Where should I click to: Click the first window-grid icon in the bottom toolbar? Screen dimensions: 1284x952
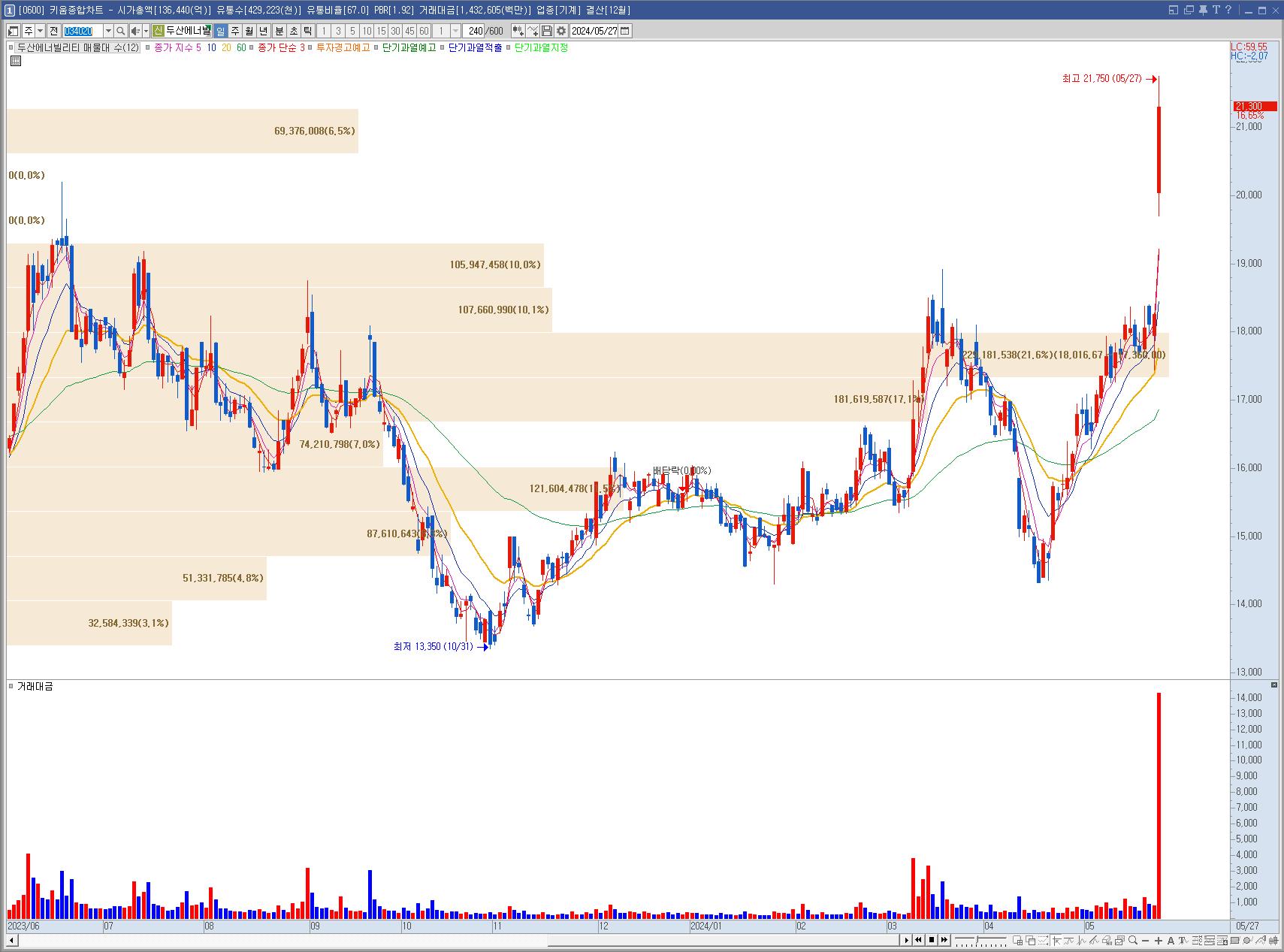coord(1017,940)
